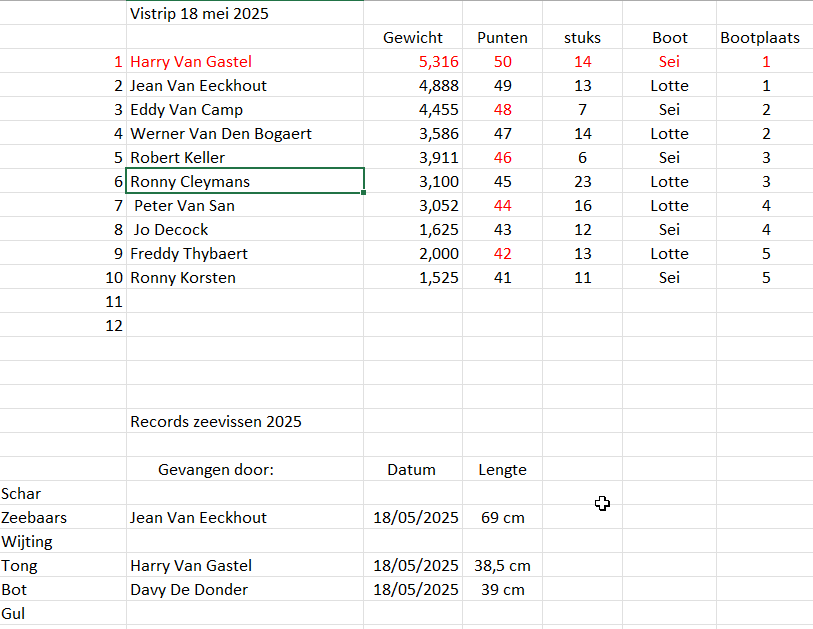Viewport: 813px width, 629px height.
Task: Select the empty cell beside row 11
Action: coord(245,301)
